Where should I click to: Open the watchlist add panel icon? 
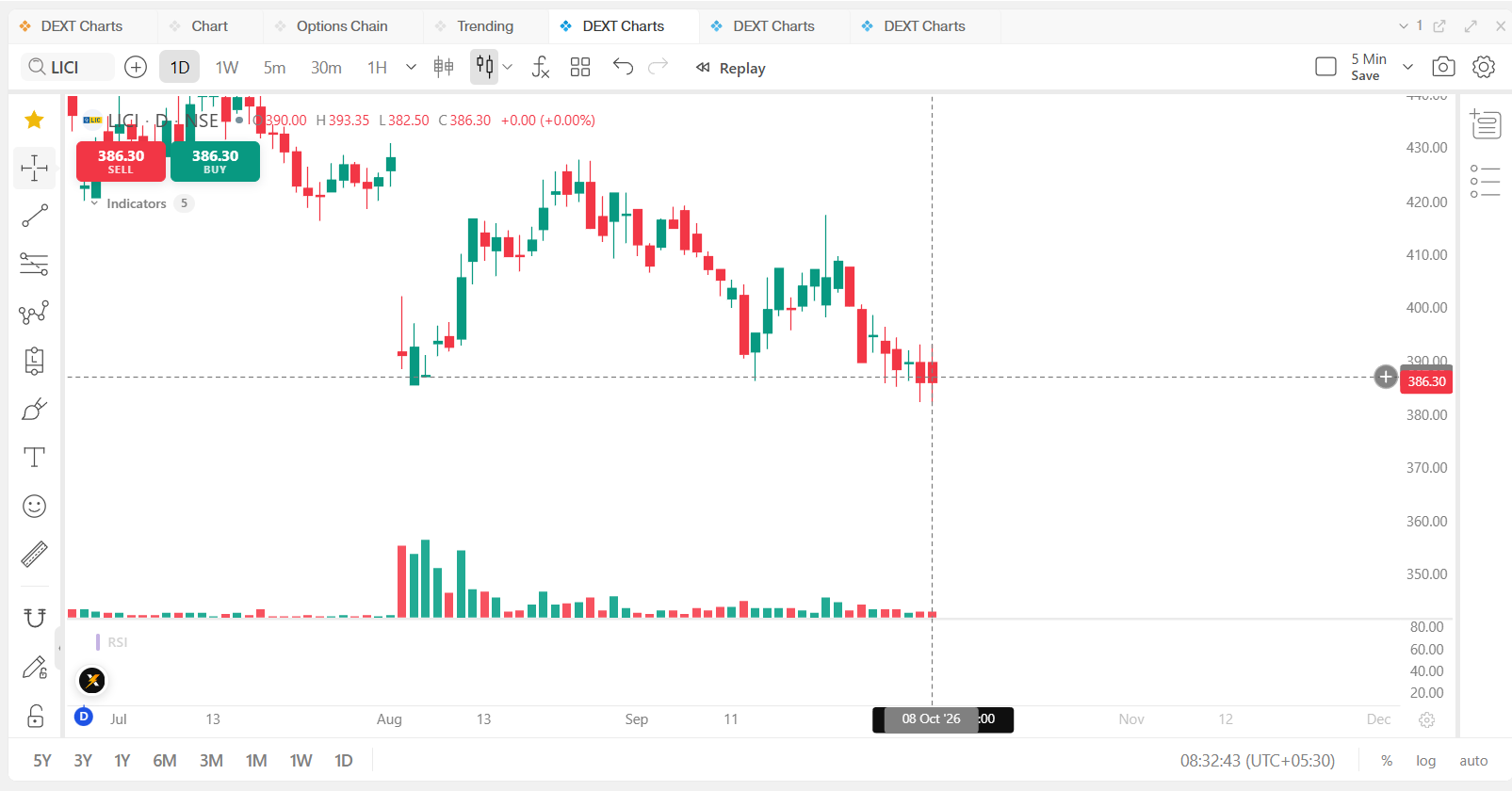[x=1486, y=123]
